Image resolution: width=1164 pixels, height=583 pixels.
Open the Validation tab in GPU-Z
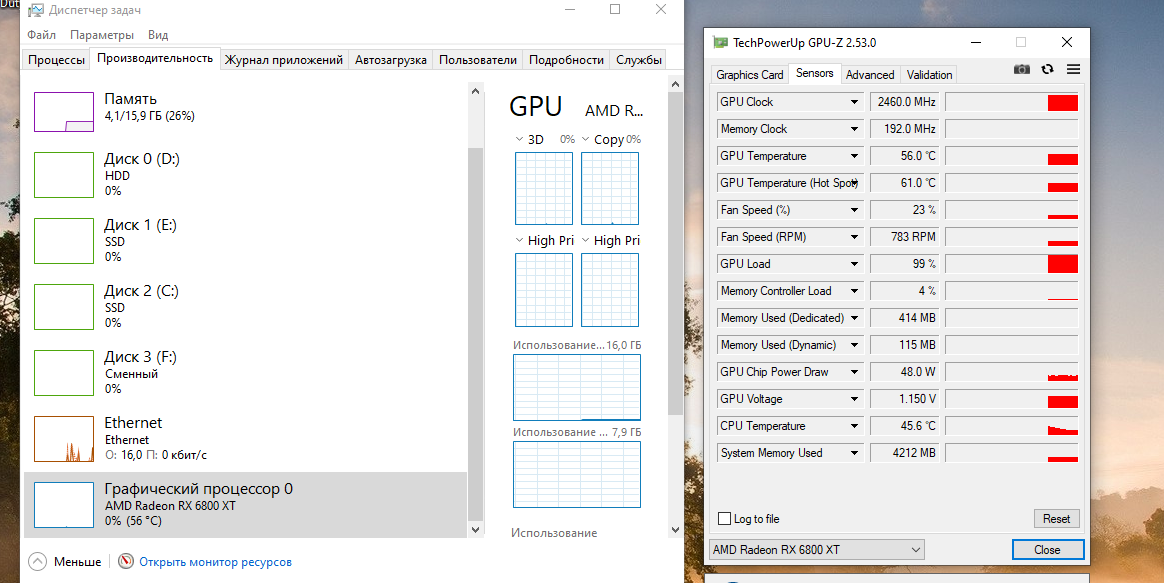point(929,75)
